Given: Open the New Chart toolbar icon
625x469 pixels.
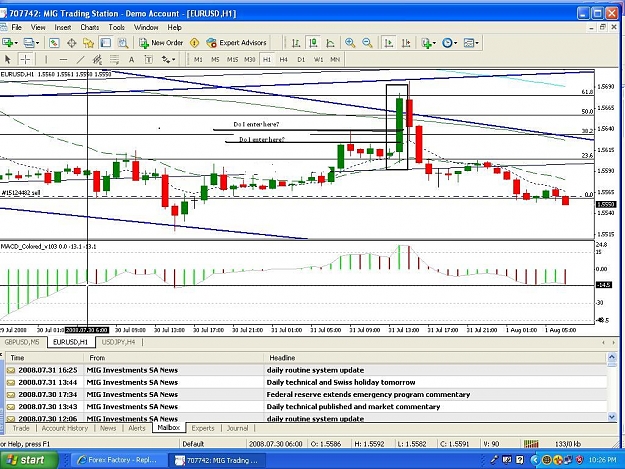Looking at the screenshot, I should [x=7, y=43].
